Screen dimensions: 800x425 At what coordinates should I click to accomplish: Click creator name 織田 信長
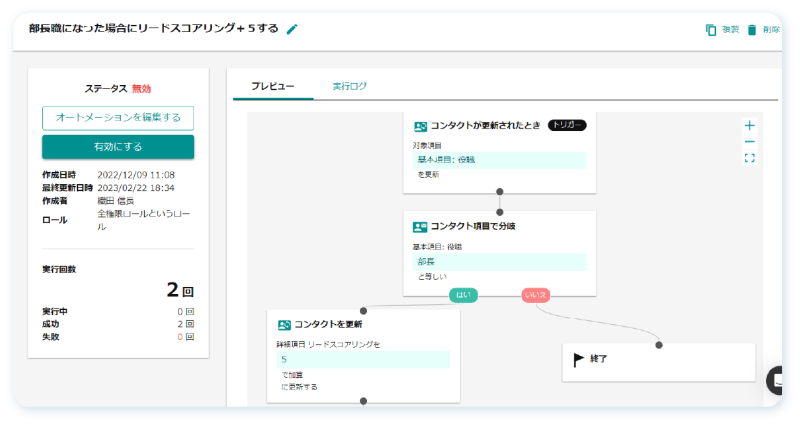(x=115, y=201)
